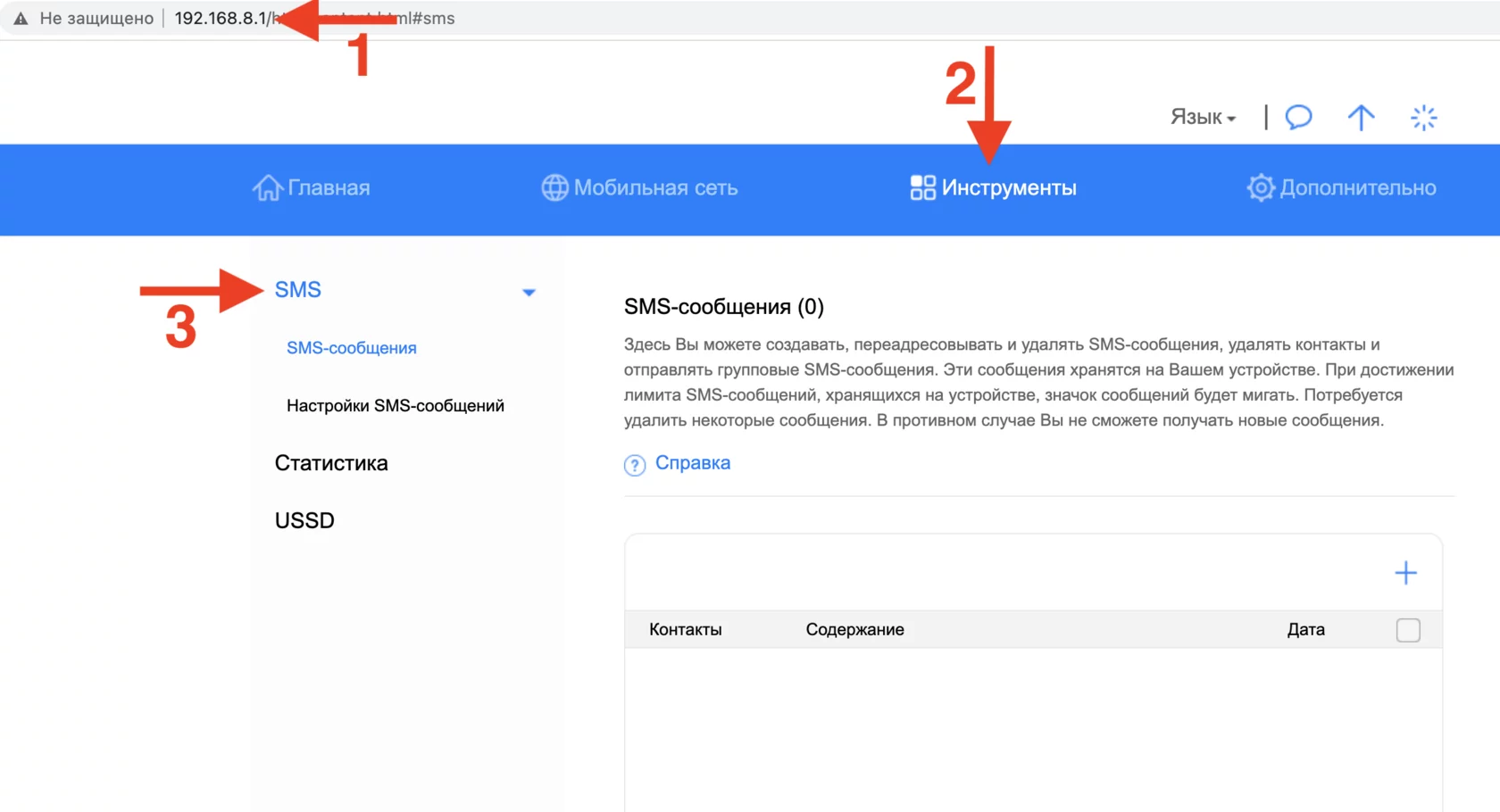Viewport: 1500px width, 812px height.
Task: Switch to the Мобильная сеть tab
Action: point(657,187)
